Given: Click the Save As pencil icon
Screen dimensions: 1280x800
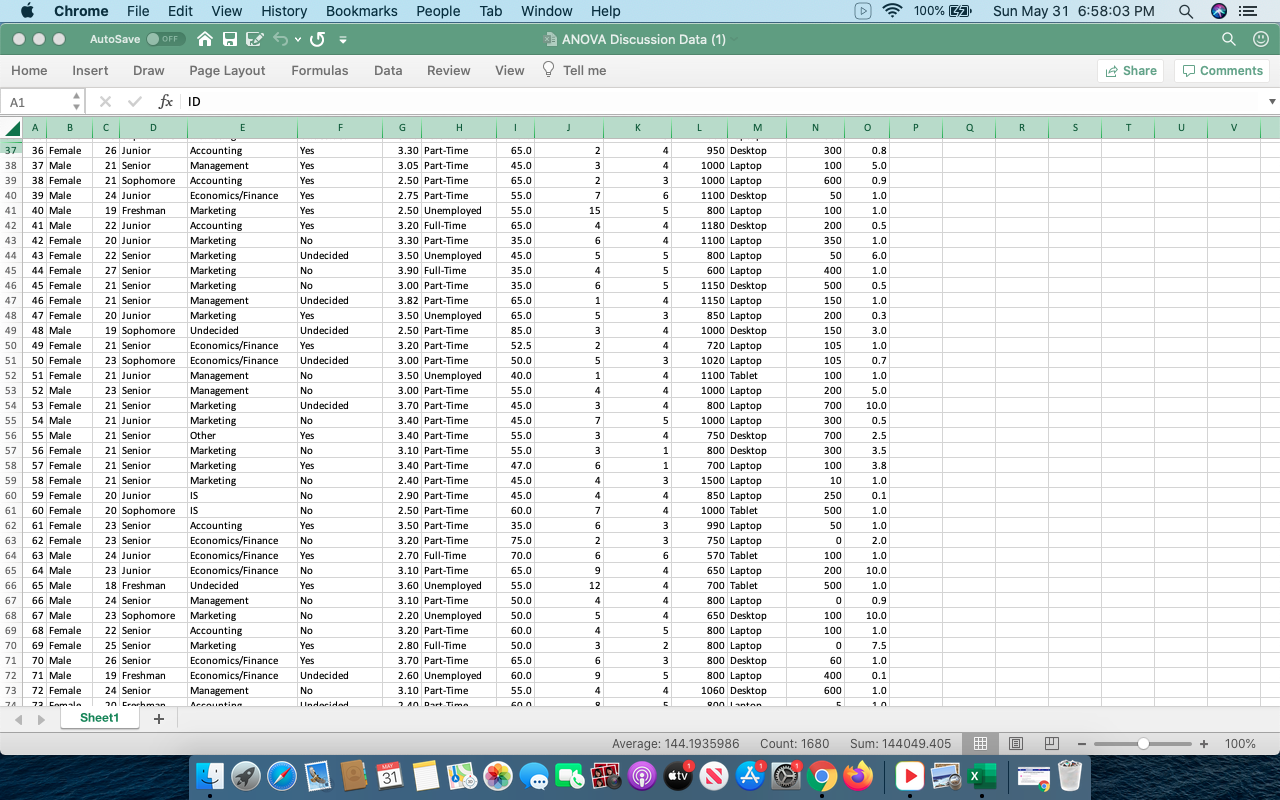Looking at the screenshot, I should pos(254,39).
